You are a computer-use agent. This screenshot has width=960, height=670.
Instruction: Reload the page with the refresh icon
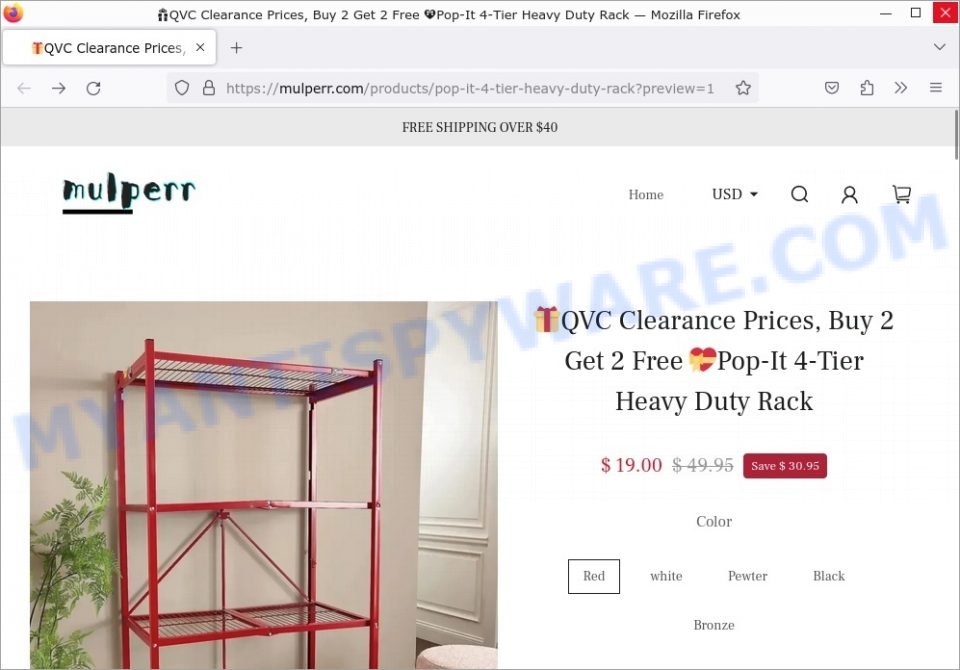[x=93, y=88]
